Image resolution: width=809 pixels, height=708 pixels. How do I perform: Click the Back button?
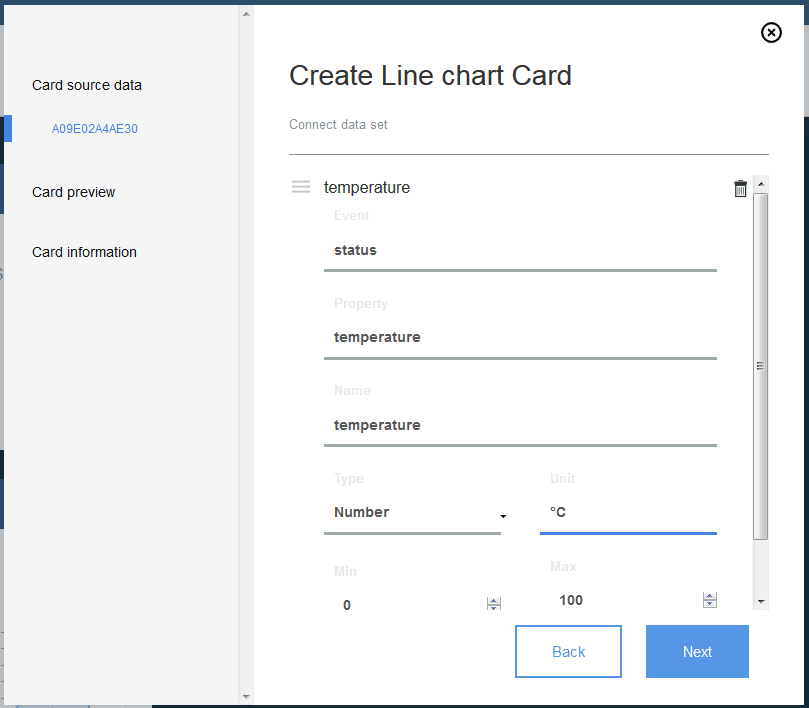coord(568,651)
